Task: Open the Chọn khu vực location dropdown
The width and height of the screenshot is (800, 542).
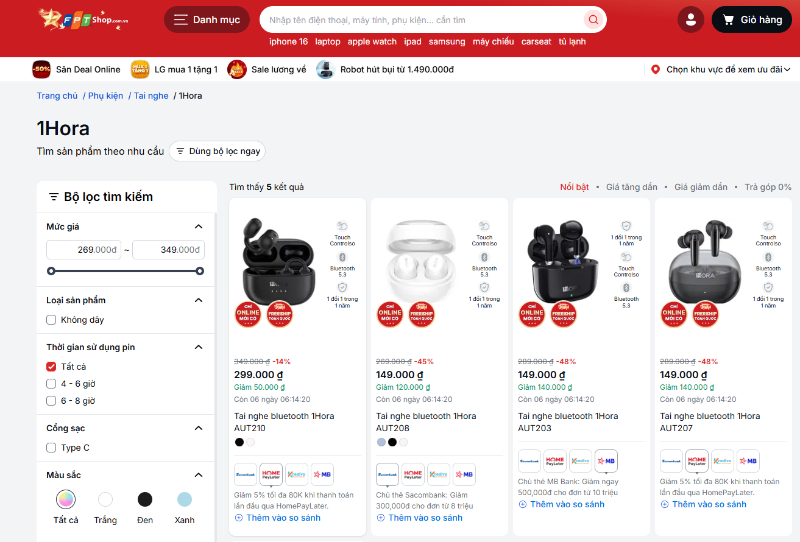Action: coord(721,69)
